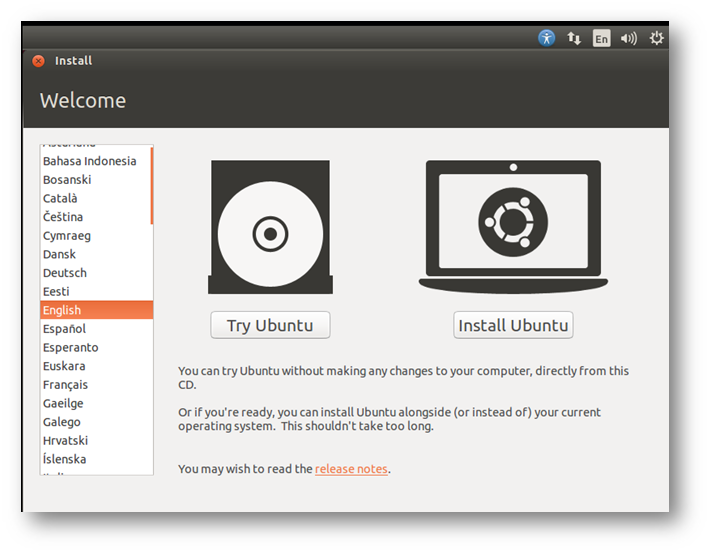Image resolution: width=711 pixels, height=554 pixels.
Task: Click the Try Ubuntu button
Action: pos(270,325)
